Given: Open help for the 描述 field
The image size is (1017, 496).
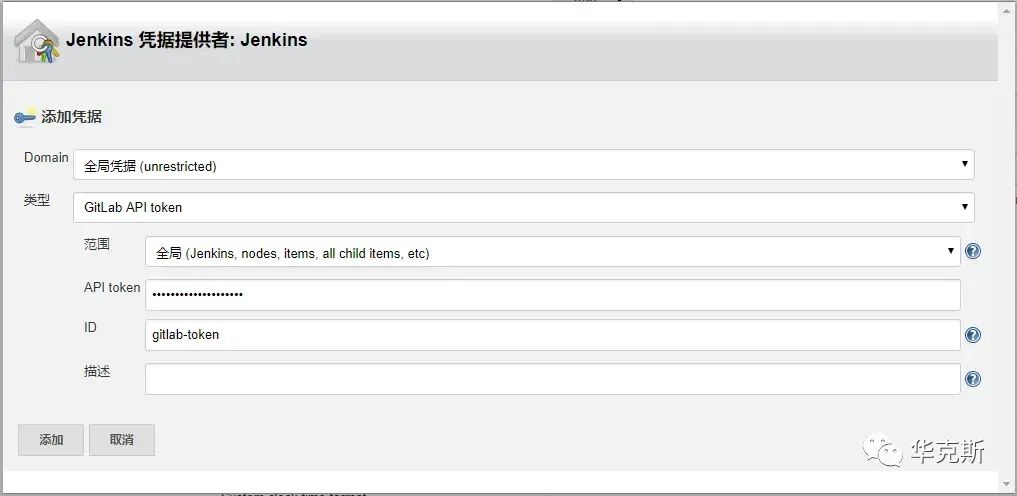Looking at the screenshot, I should [x=972, y=379].
